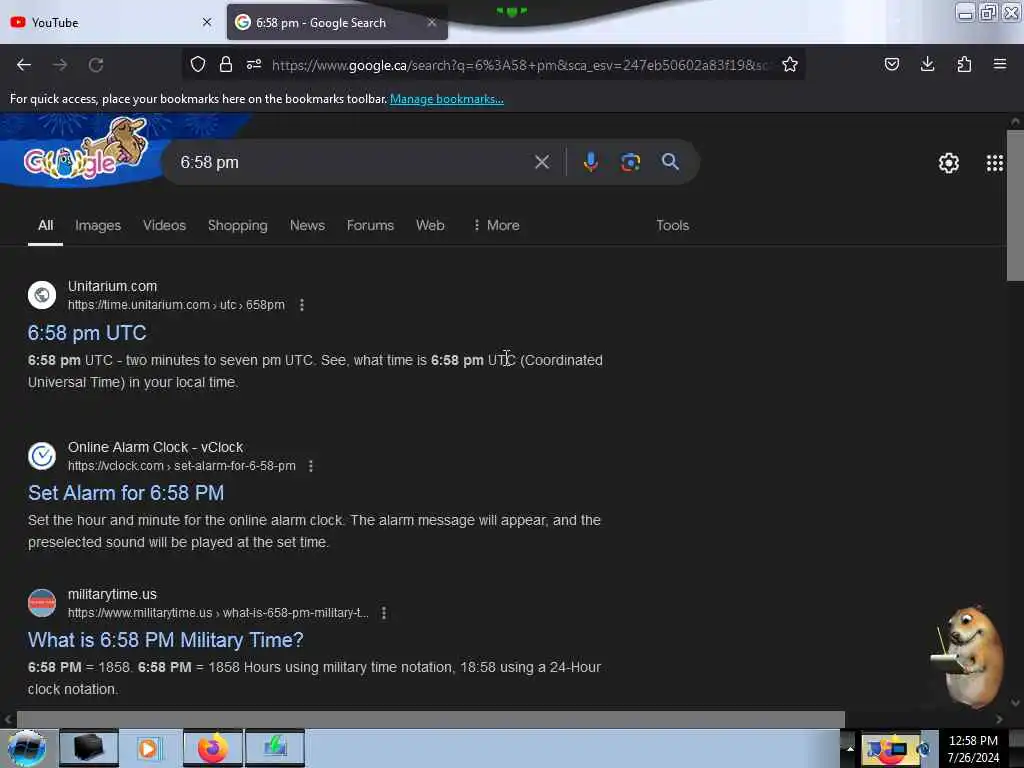Open the Firefox hamburger menu
The width and height of the screenshot is (1024, 768).
(x=1000, y=64)
